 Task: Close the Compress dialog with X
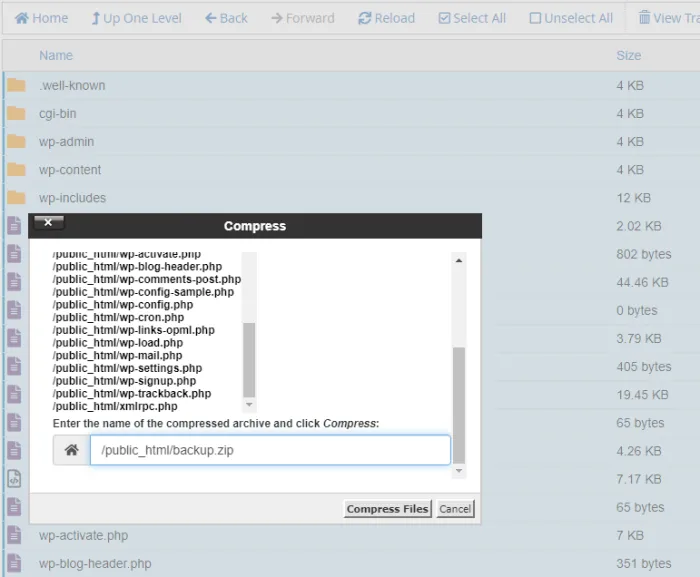point(48,223)
